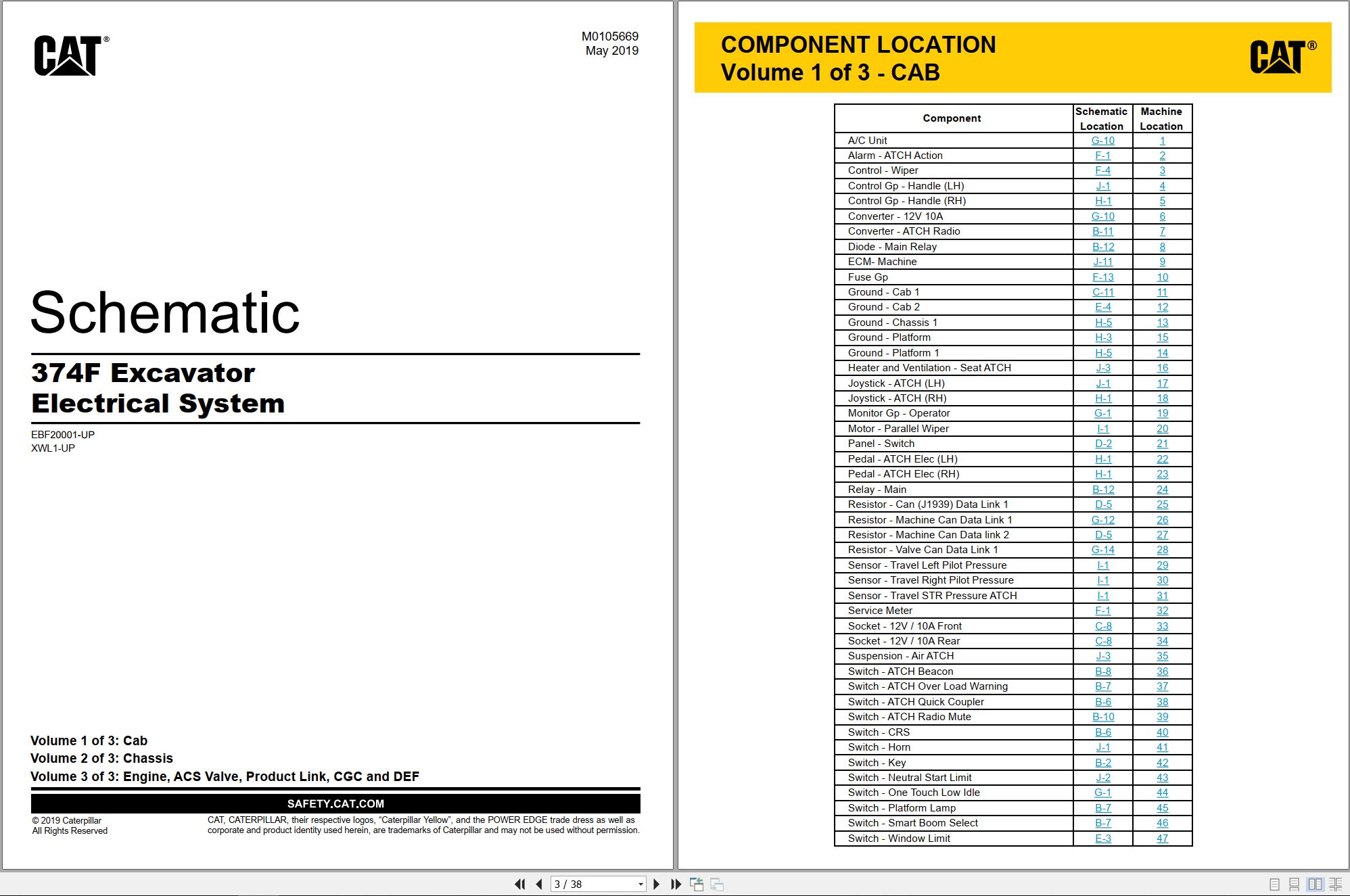The width and height of the screenshot is (1350, 896).
Task: Click J-11 link for ECM- Machine
Action: [x=1103, y=262]
